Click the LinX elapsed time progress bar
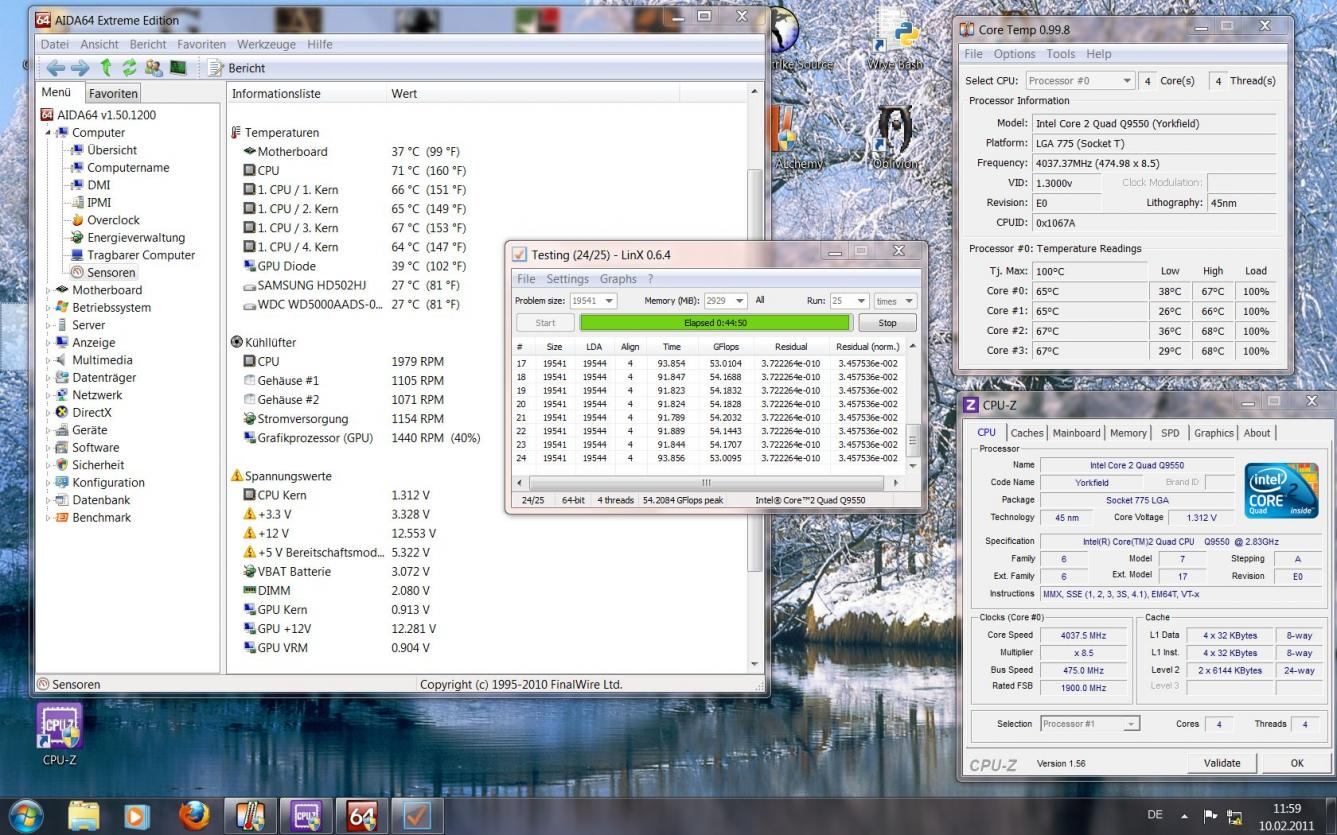Viewport: 1337px width, 835px height. point(716,323)
